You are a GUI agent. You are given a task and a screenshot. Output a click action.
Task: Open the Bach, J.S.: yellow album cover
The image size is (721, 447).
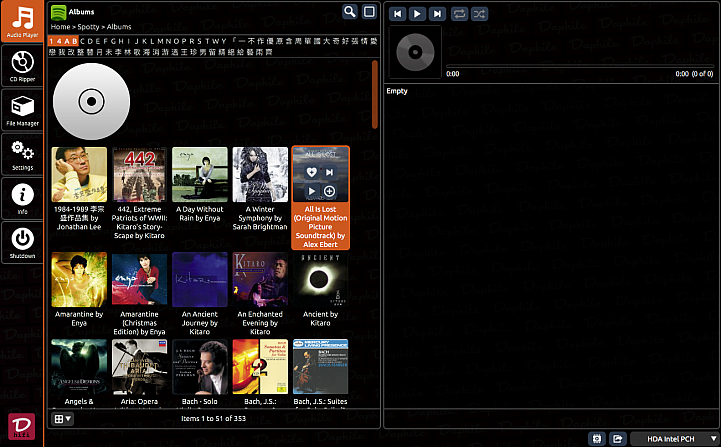click(260, 367)
